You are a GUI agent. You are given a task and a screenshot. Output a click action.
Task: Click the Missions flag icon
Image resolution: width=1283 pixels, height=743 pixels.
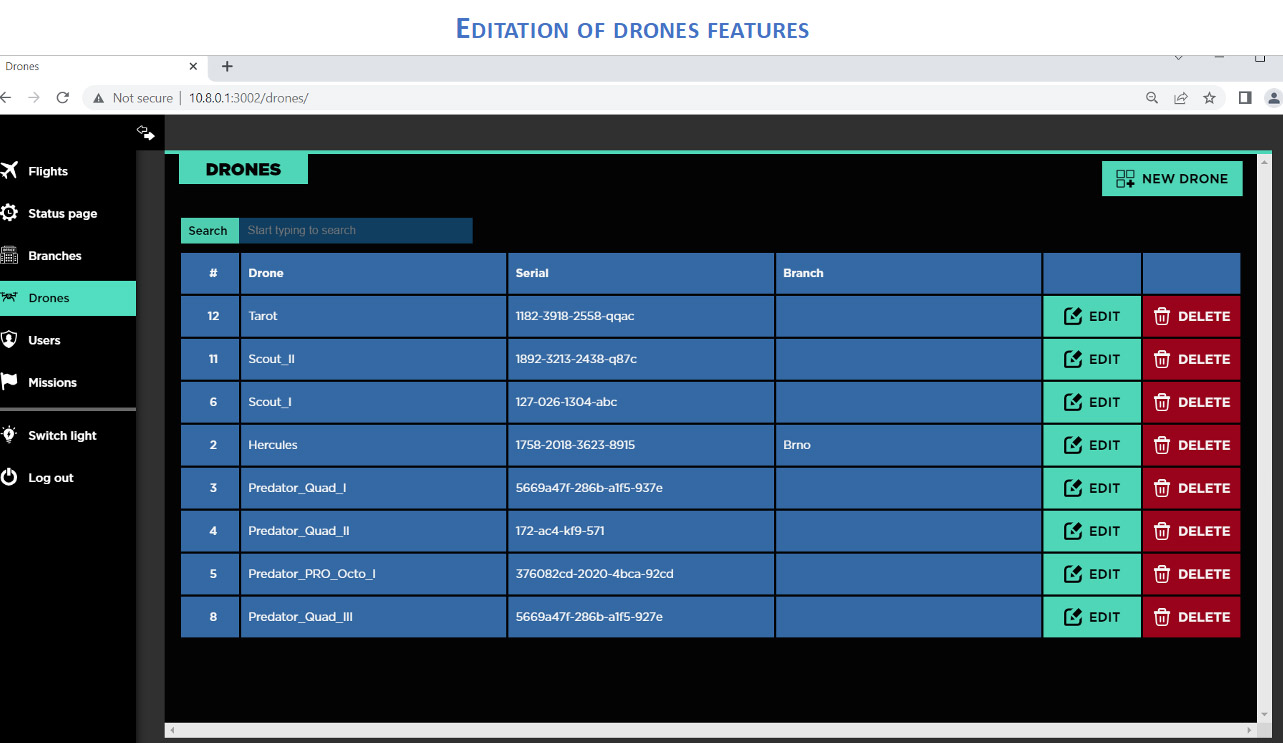click(x=10, y=382)
